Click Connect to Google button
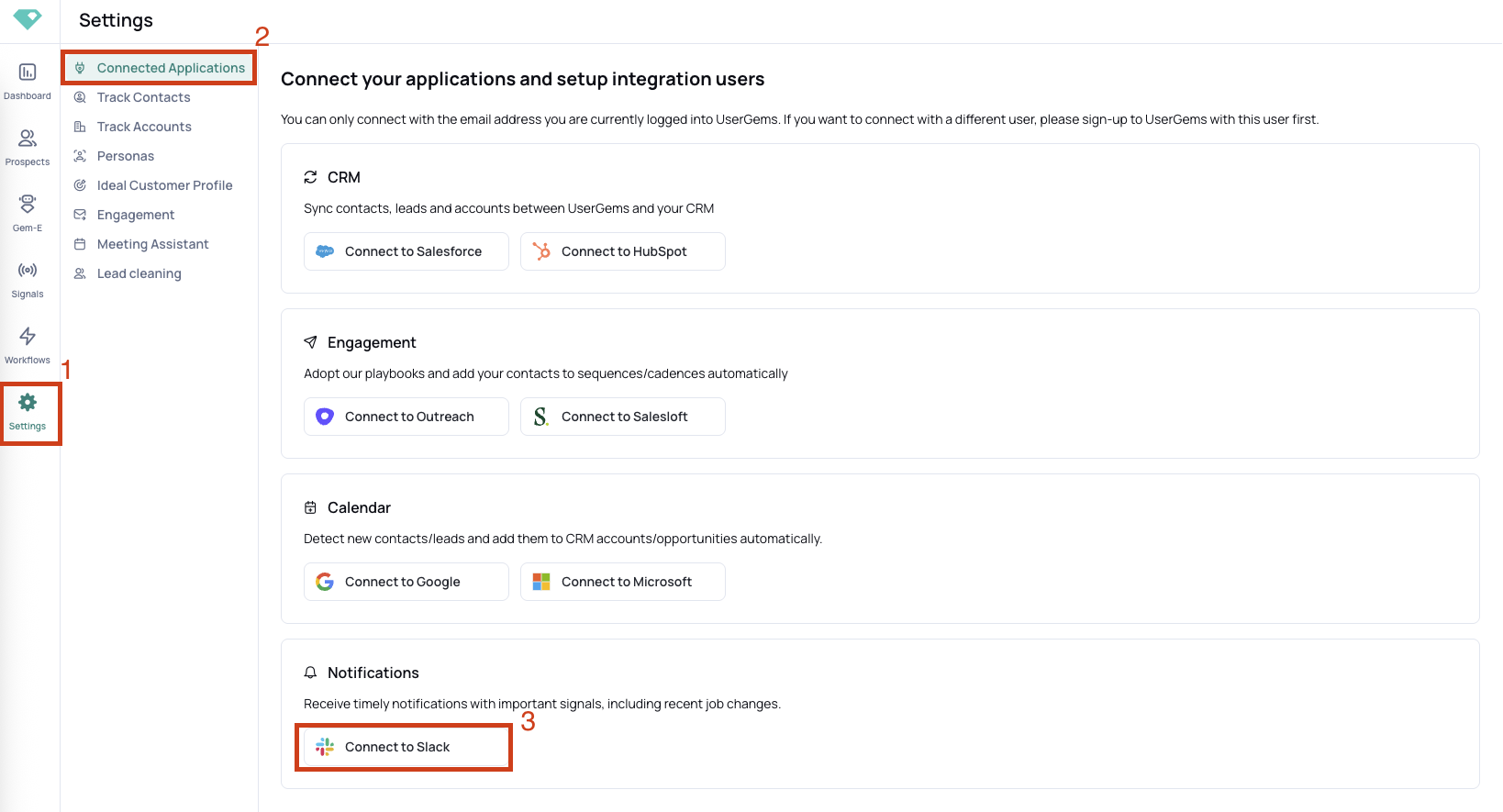 [x=406, y=582]
